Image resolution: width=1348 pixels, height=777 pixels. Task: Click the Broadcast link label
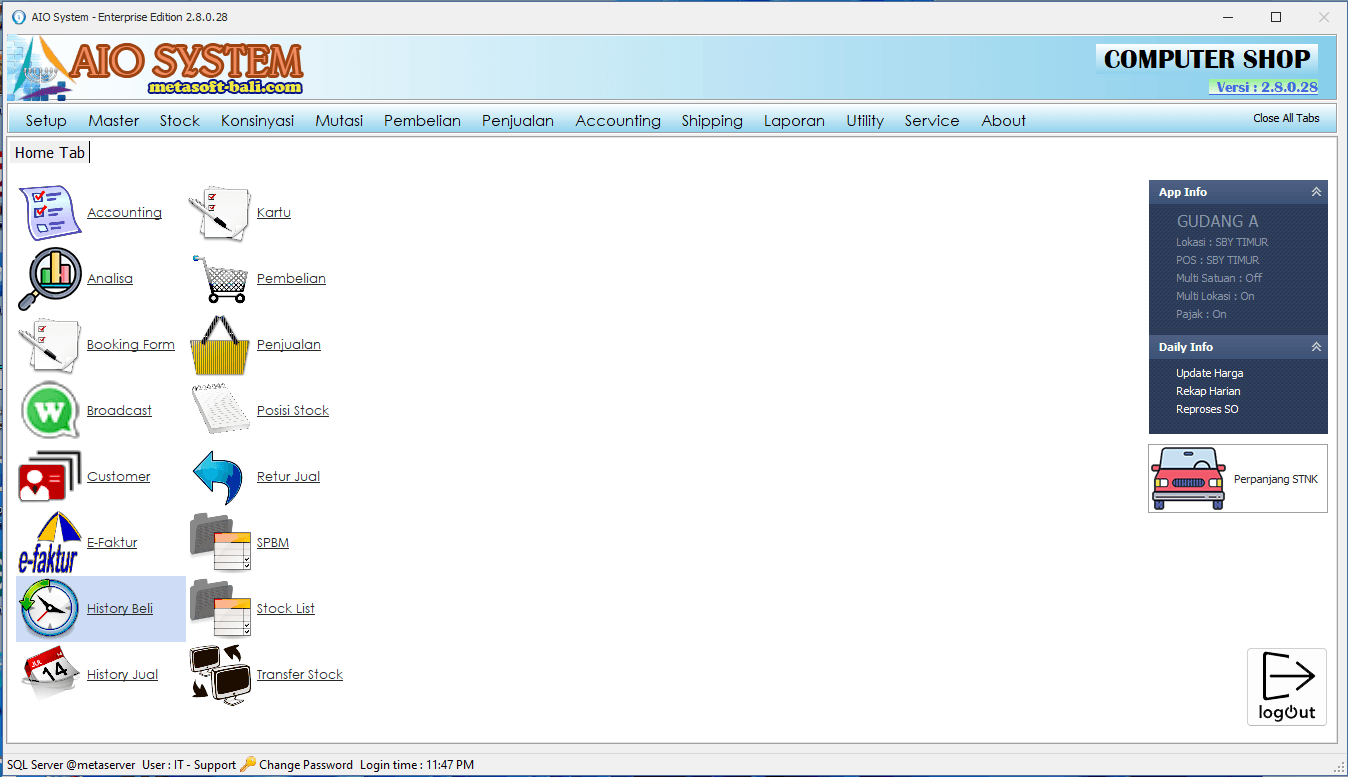(119, 410)
